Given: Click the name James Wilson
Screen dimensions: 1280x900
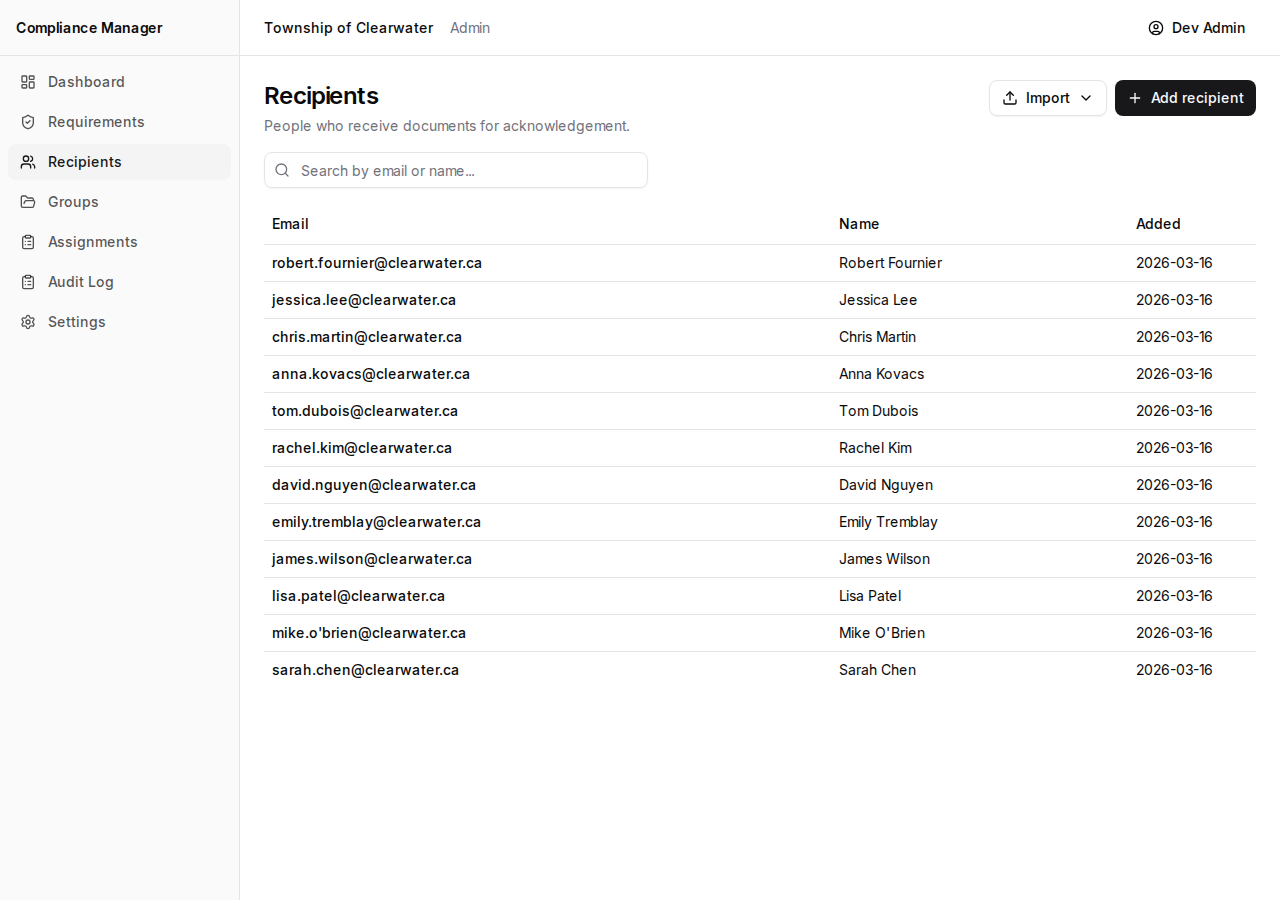Looking at the screenshot, I should point(884,559).
